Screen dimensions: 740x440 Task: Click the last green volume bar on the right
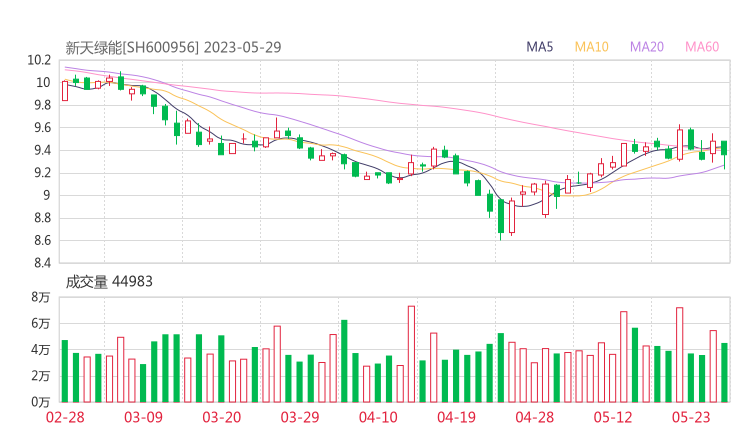(724, 372)
